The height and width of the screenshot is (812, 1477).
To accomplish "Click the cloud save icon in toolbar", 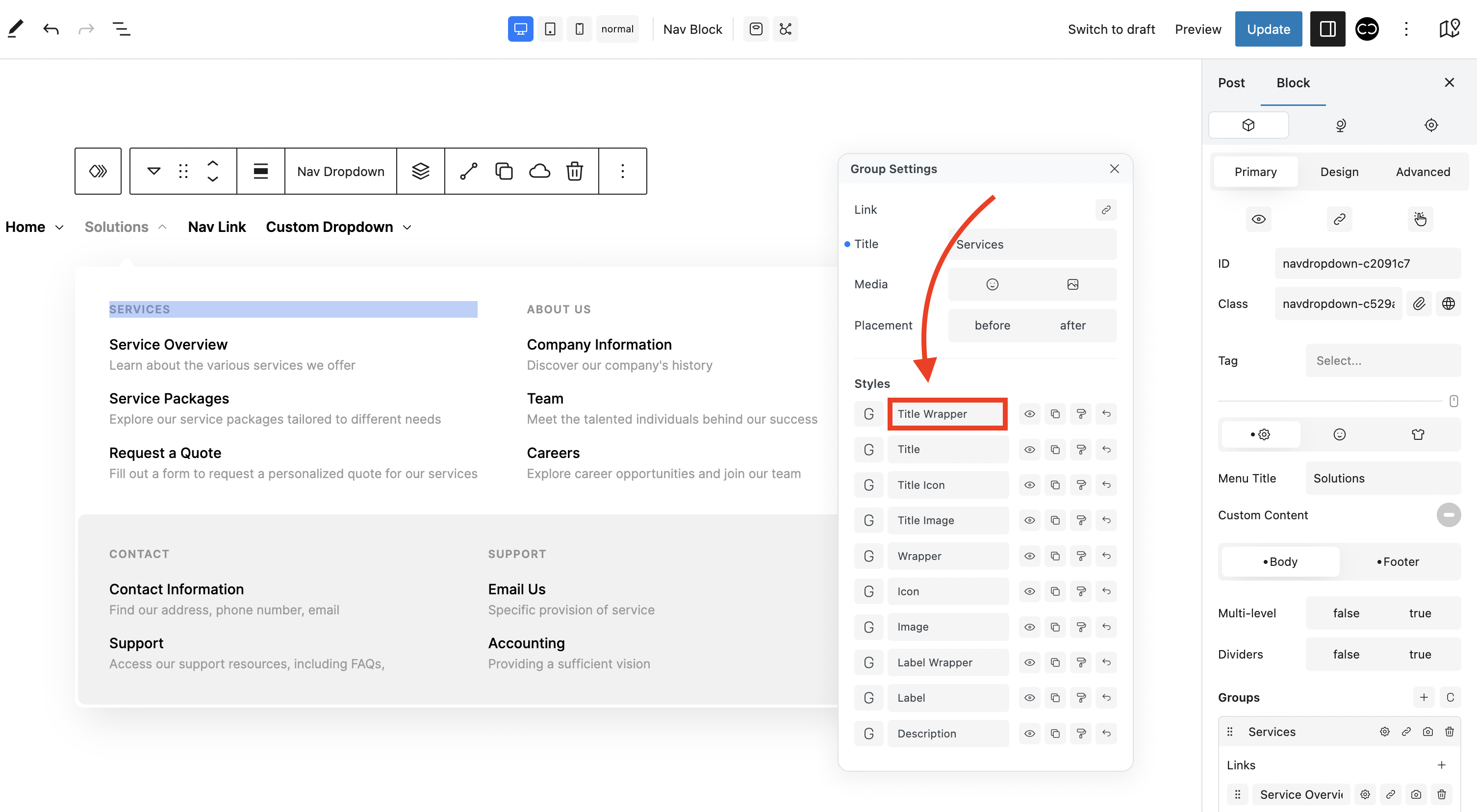I will tap(539, 171).
